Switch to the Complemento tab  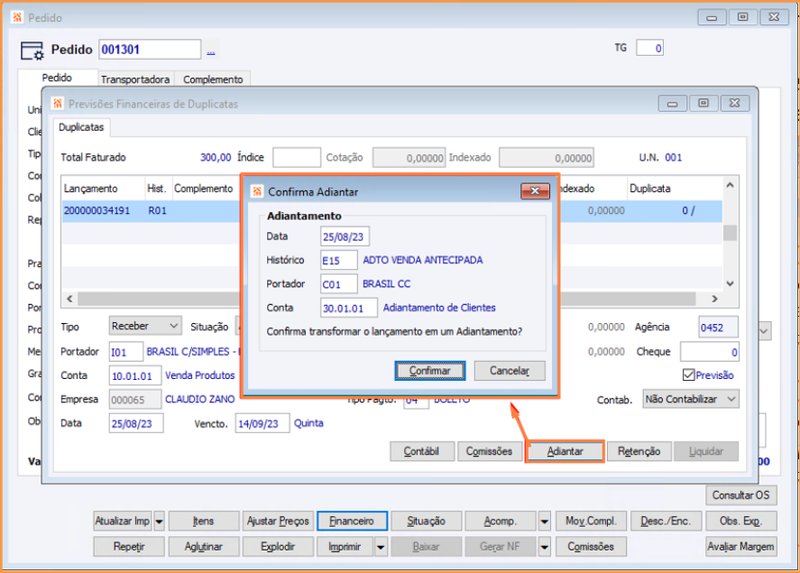click(x=213, y=79)
